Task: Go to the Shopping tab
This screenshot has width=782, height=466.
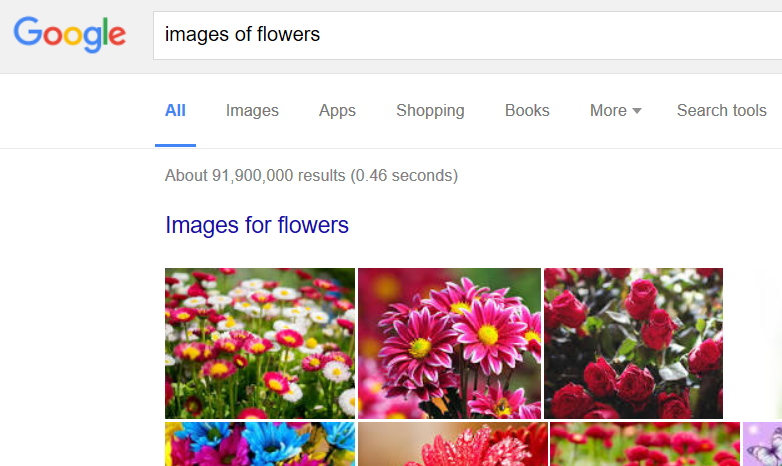Action: [430, 110]
